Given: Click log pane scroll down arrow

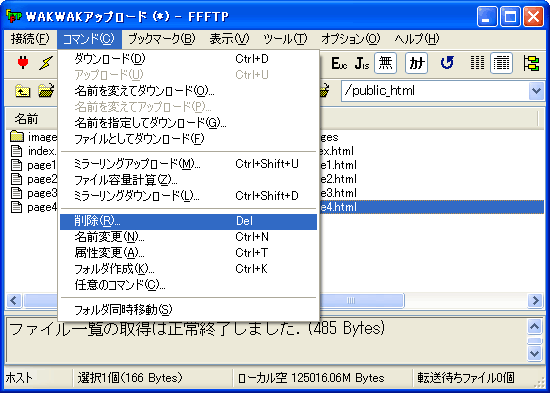Looking at the screenshot, I should coord(535,353).
